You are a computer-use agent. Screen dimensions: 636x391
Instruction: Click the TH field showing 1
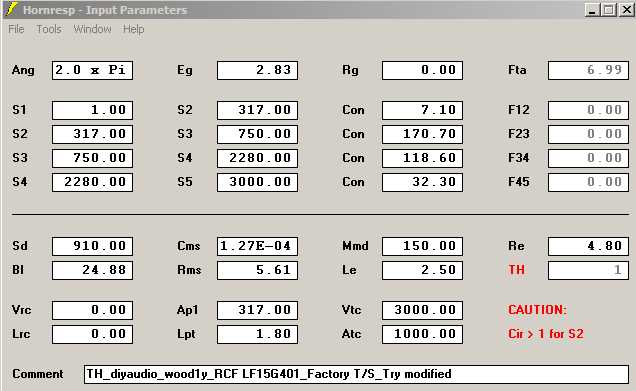click(588, 270)
